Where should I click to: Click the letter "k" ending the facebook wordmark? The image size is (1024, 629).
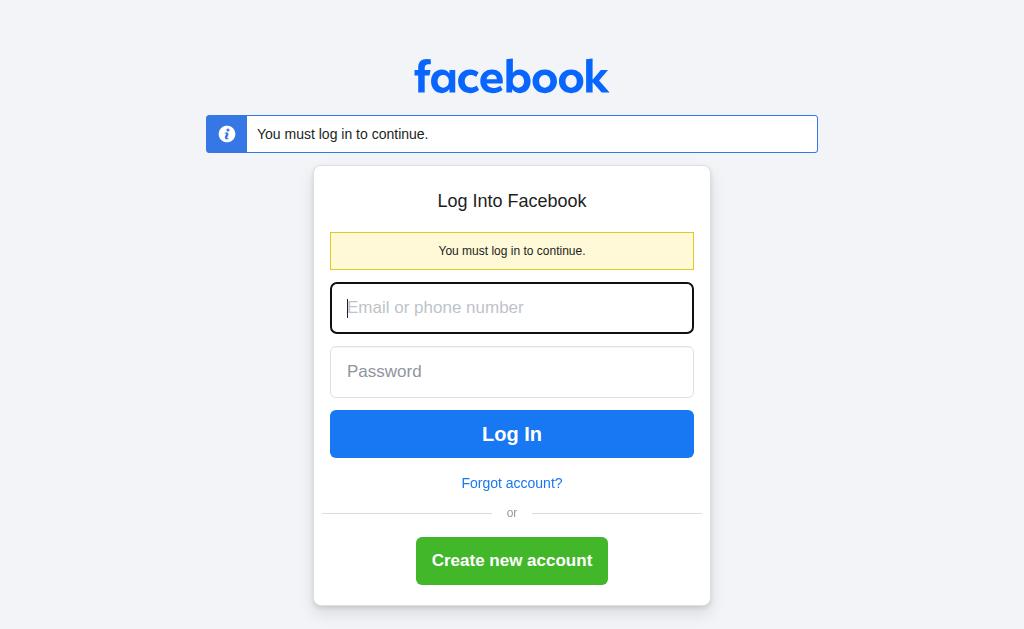coord(596,76)
